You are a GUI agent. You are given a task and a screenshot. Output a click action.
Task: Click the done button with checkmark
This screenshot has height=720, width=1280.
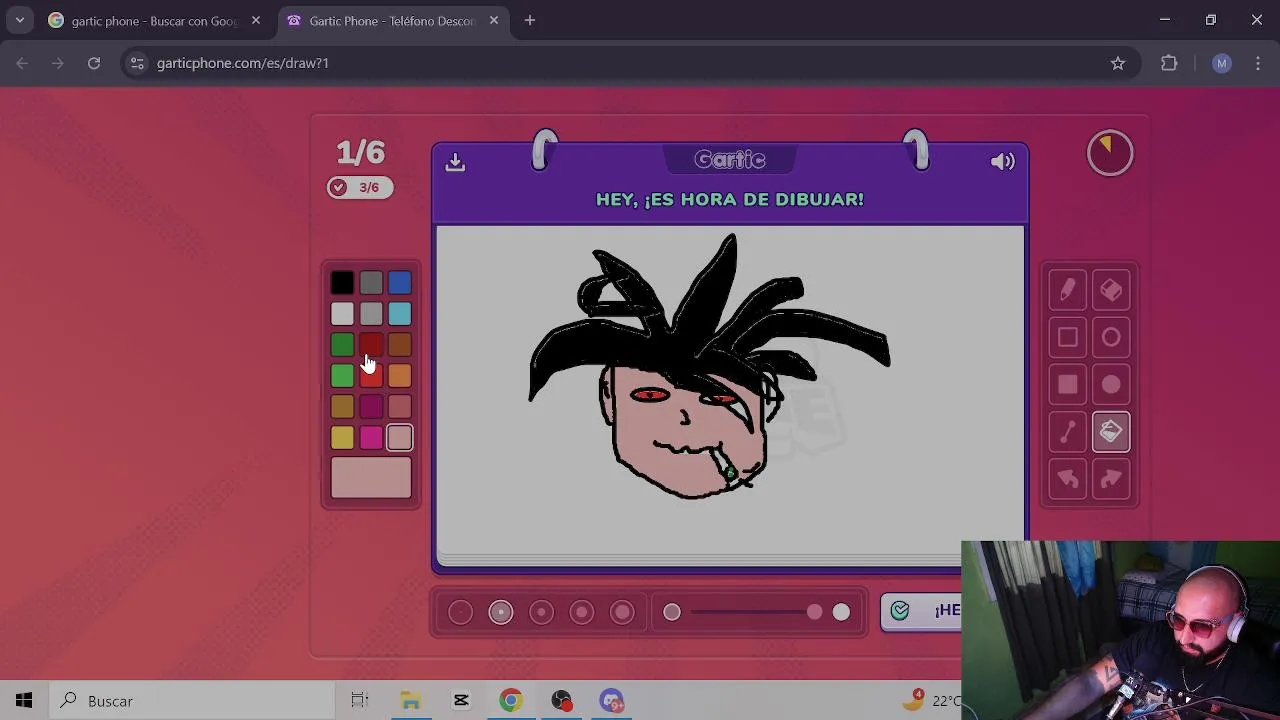point(921,611)
